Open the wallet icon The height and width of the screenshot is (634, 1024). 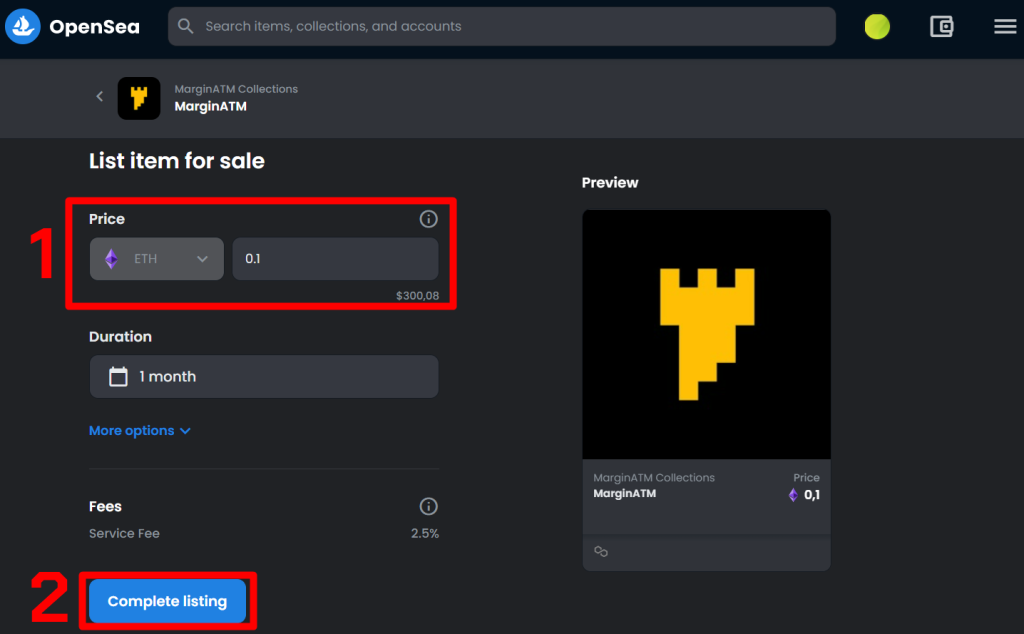tap(941, 27)
